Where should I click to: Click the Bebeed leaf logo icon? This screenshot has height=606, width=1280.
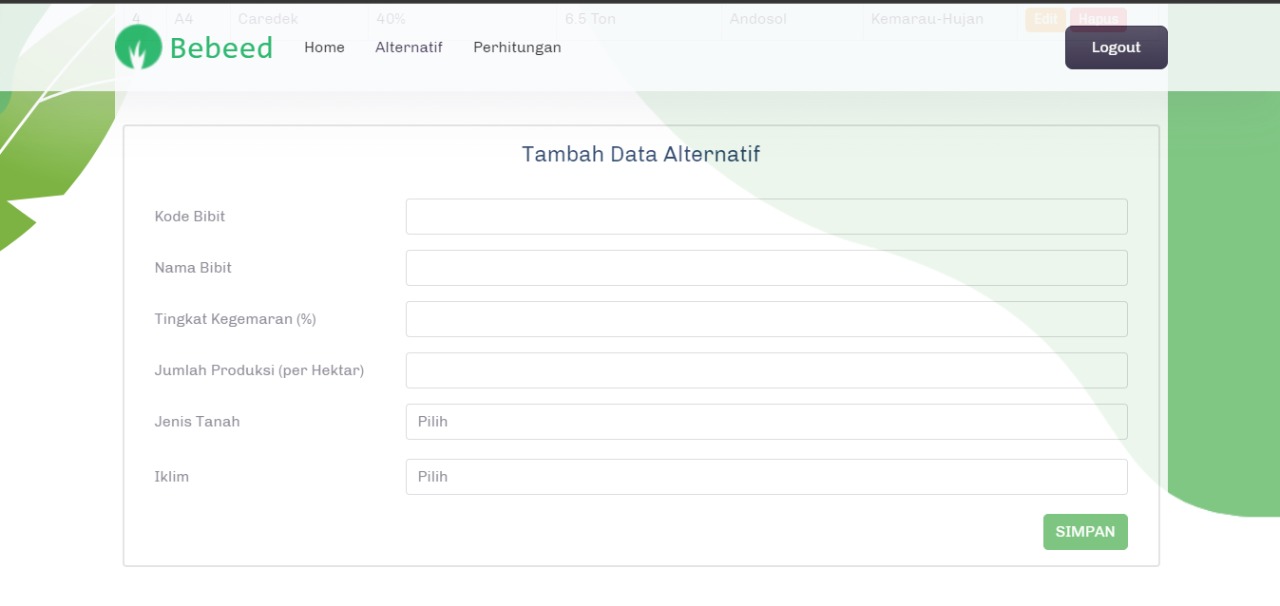[x=139, y=47]
